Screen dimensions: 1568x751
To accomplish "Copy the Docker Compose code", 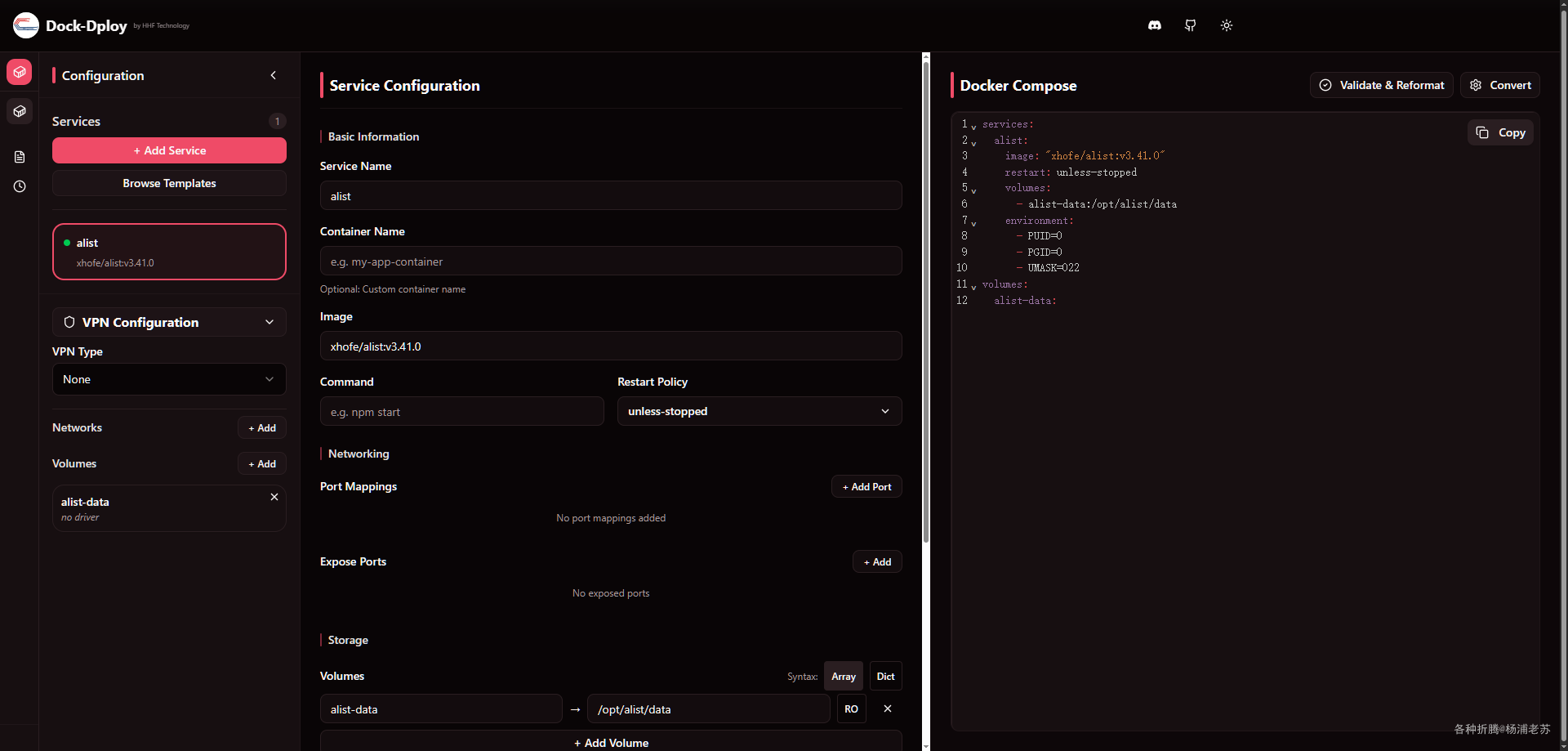I will [1500, 132].
